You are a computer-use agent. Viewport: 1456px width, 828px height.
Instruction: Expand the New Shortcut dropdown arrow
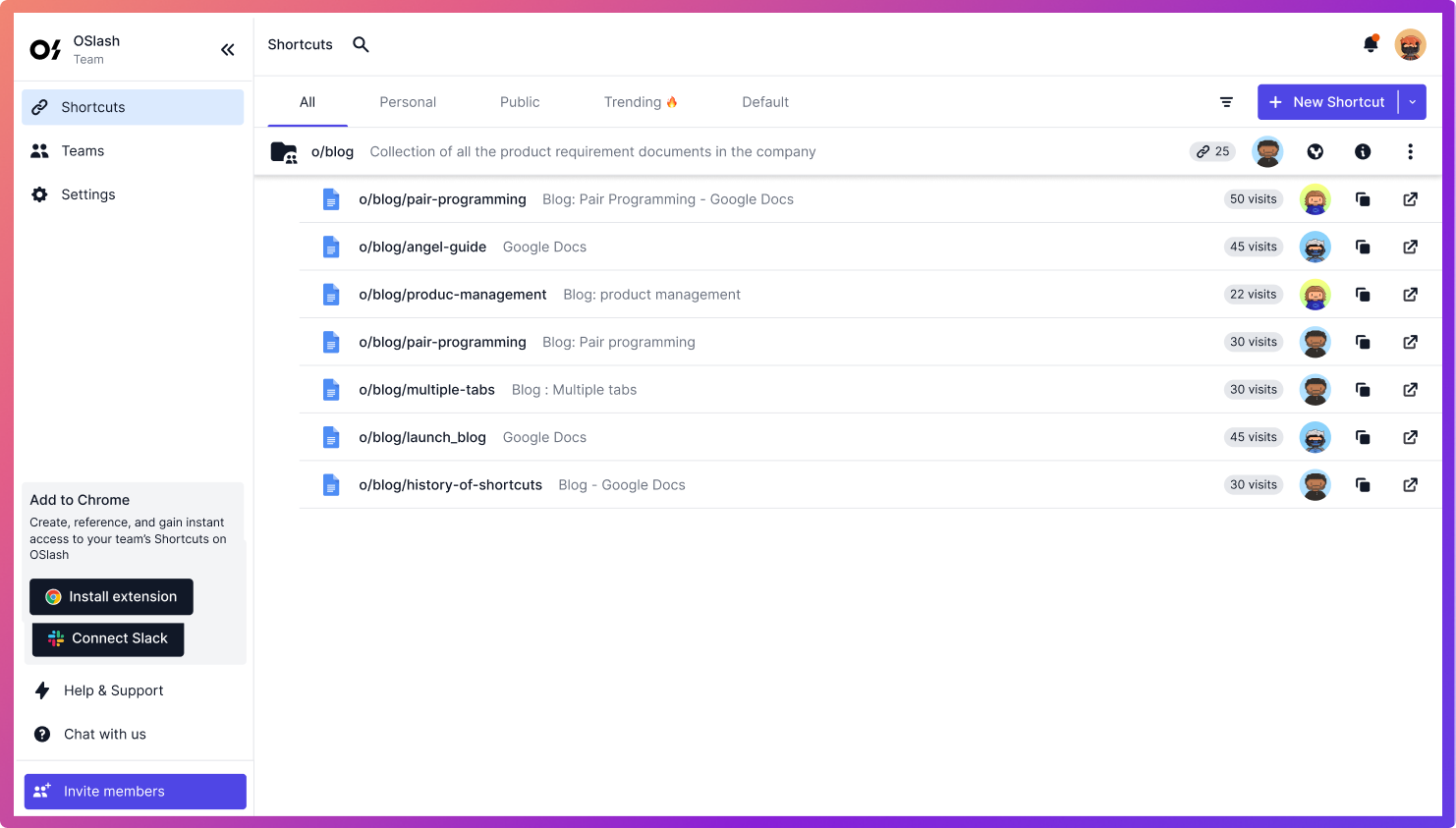coord(1413,102)
